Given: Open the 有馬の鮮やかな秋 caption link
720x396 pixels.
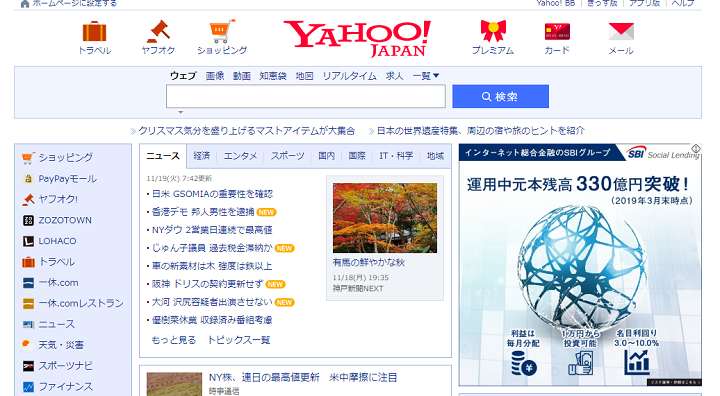Looking at the screenshot, I should click(x=369, y=263).
